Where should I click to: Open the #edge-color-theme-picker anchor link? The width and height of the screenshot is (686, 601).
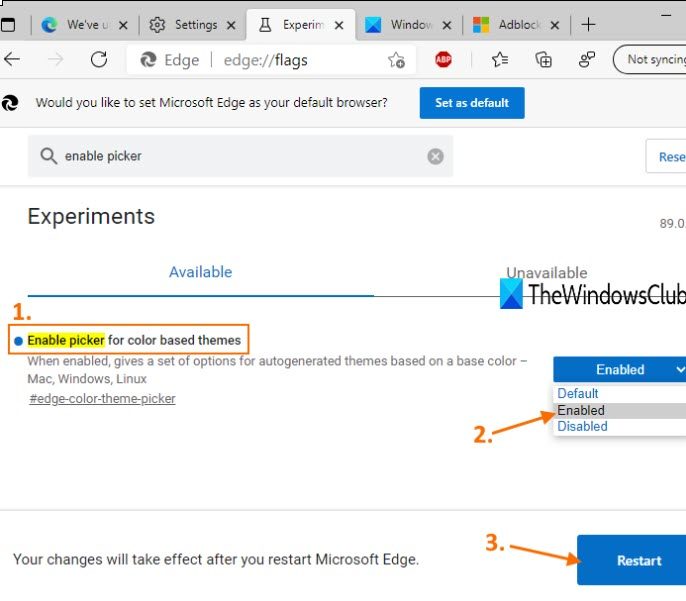102,398
